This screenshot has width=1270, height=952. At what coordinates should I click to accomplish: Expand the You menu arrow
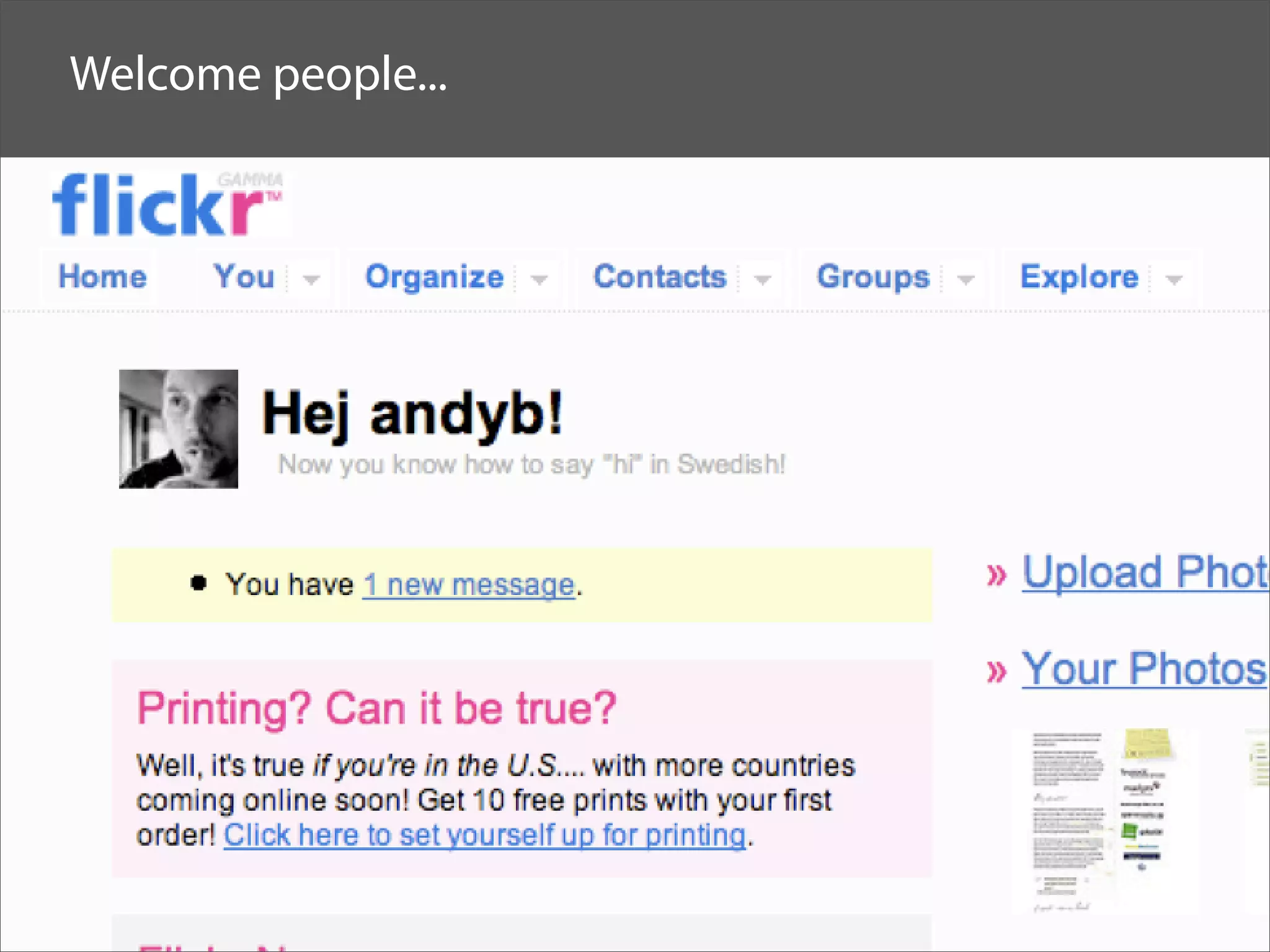[311, 280]
